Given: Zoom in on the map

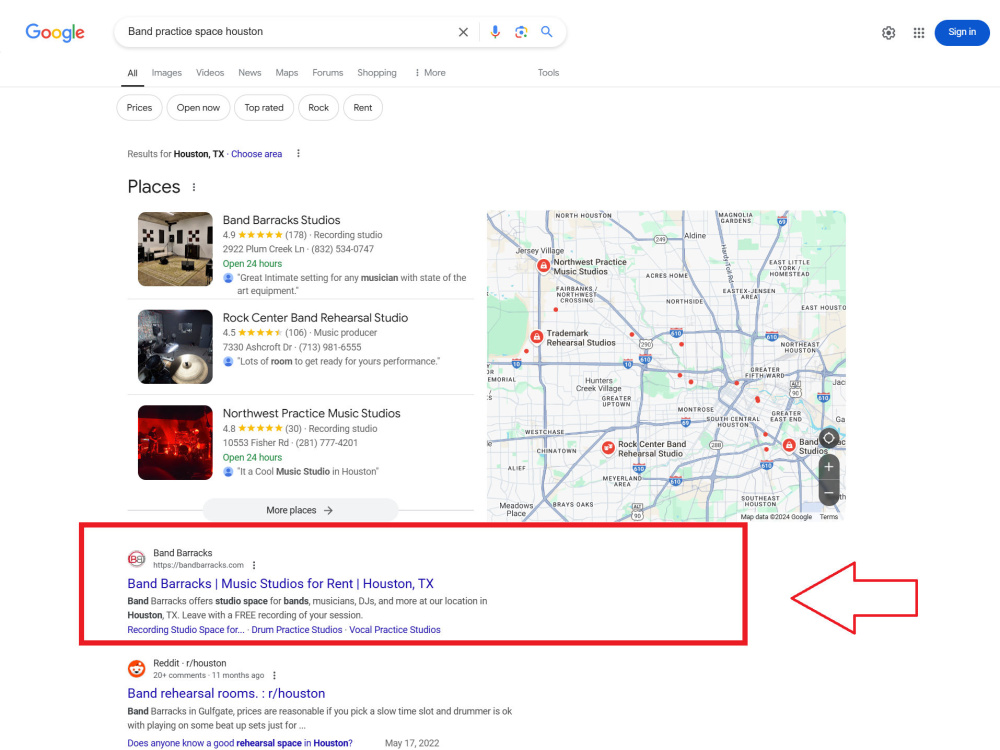Looking at the screenshot, I should point(828,467).
